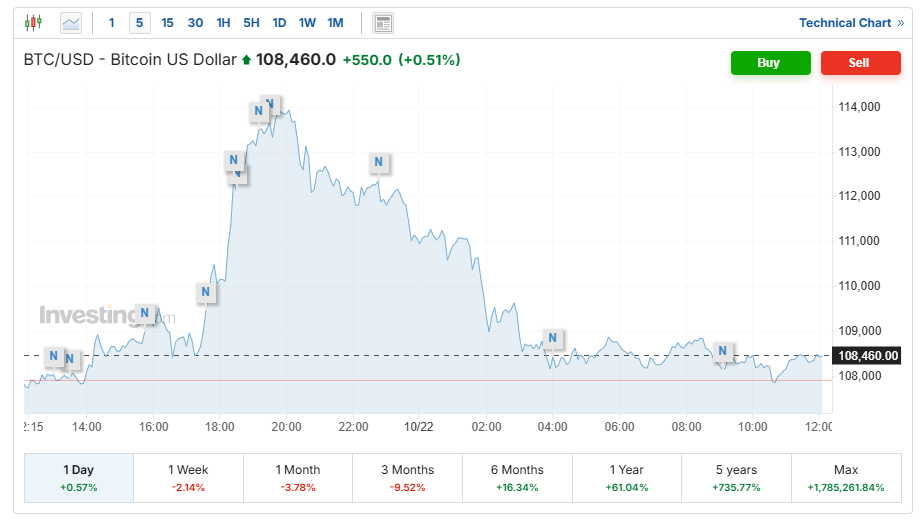This screenshot has height=526, width=920.
Task: Set the 1-hour interval
Action: [223, 22]
